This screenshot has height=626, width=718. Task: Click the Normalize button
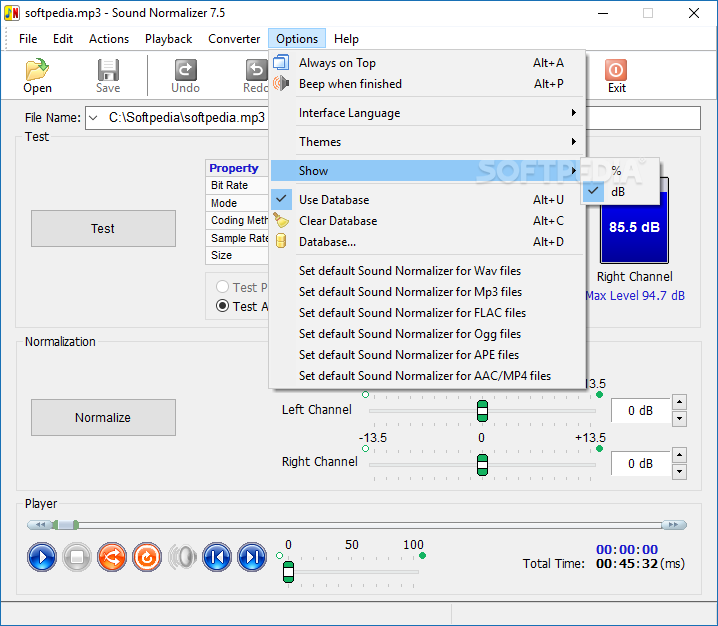pyautogui.click(x=103, y=418)
